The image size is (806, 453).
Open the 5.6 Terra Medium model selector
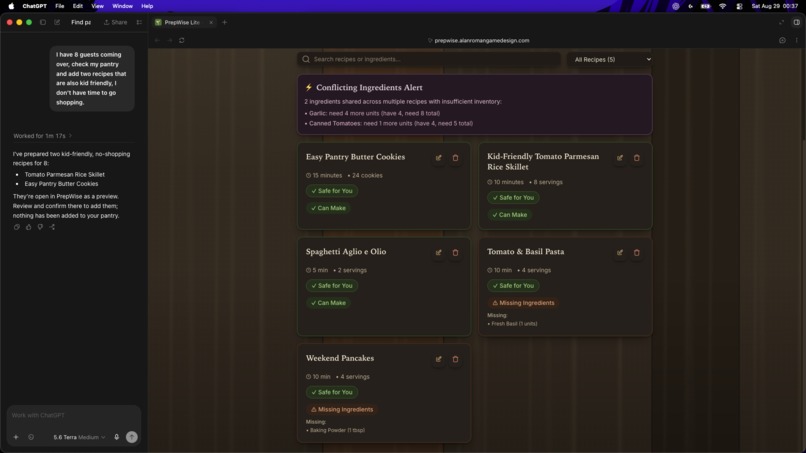point(79,437)
